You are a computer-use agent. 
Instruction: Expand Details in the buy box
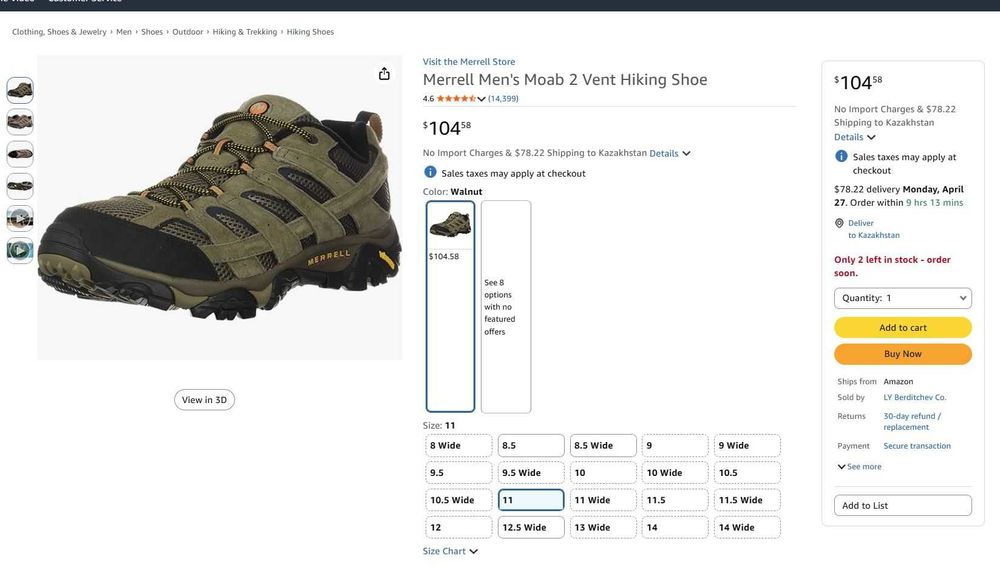pyautogui.click(x=855, y=137)
